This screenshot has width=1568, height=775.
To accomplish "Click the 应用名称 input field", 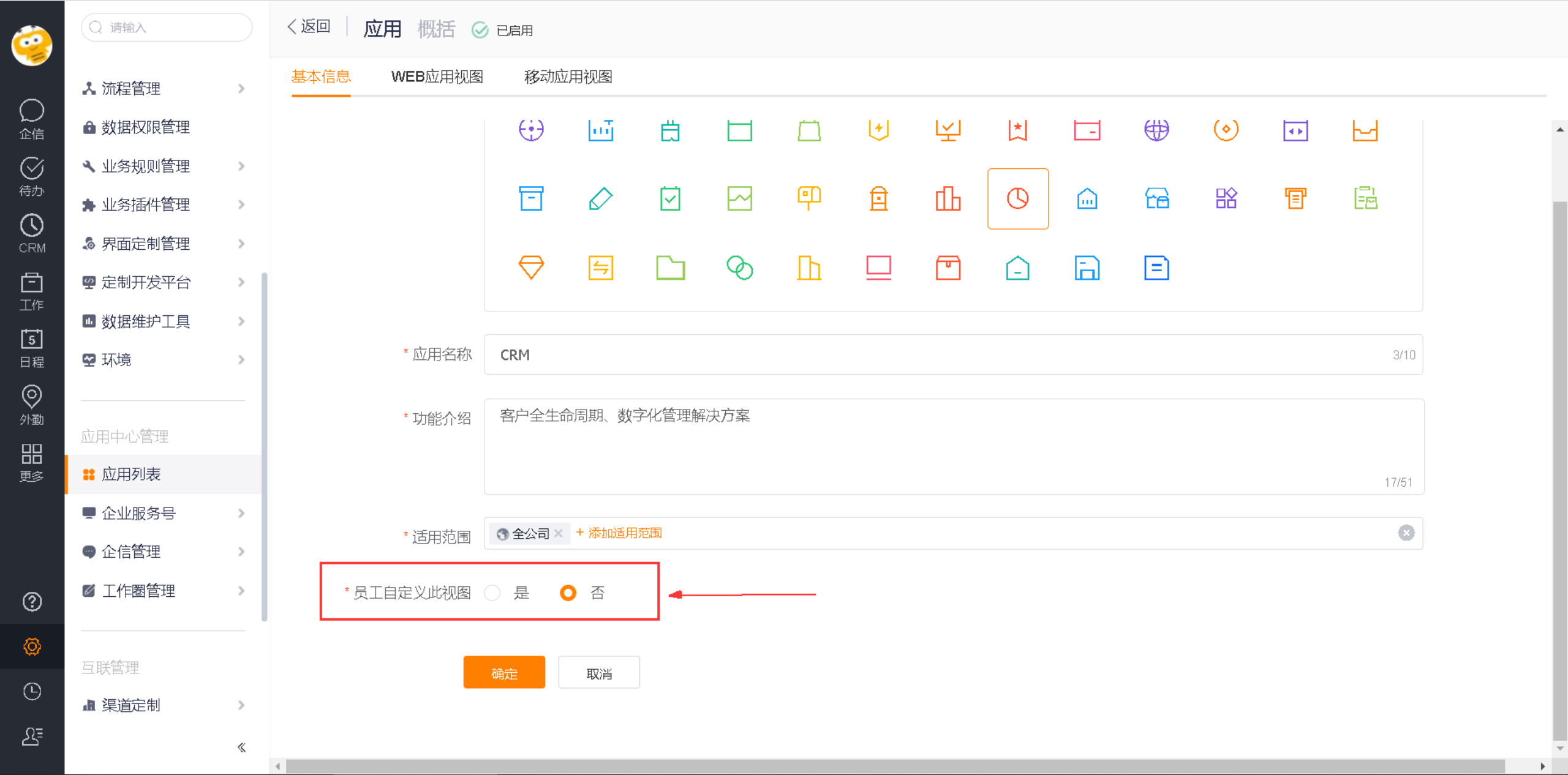I will (953, 354).
